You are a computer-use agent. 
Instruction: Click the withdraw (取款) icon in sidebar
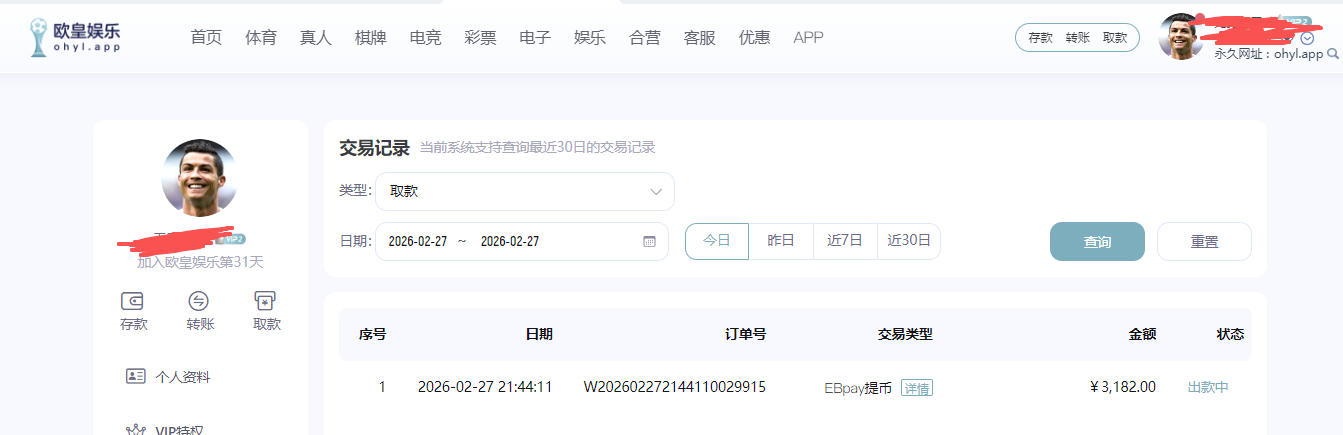[x=266, y=301]
